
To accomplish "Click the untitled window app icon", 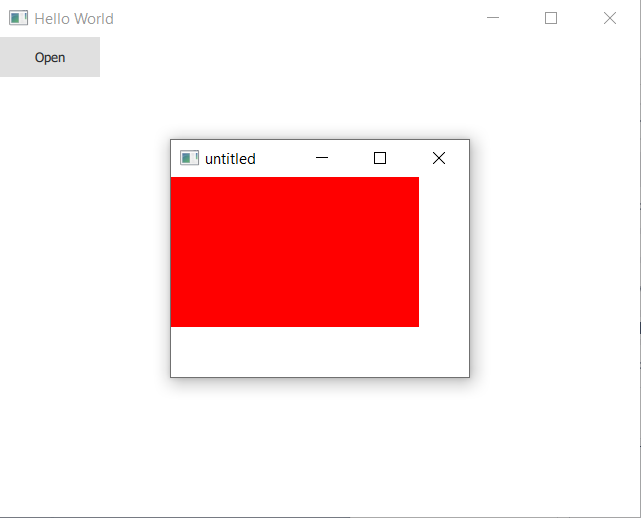I will [x=189, y=158].
